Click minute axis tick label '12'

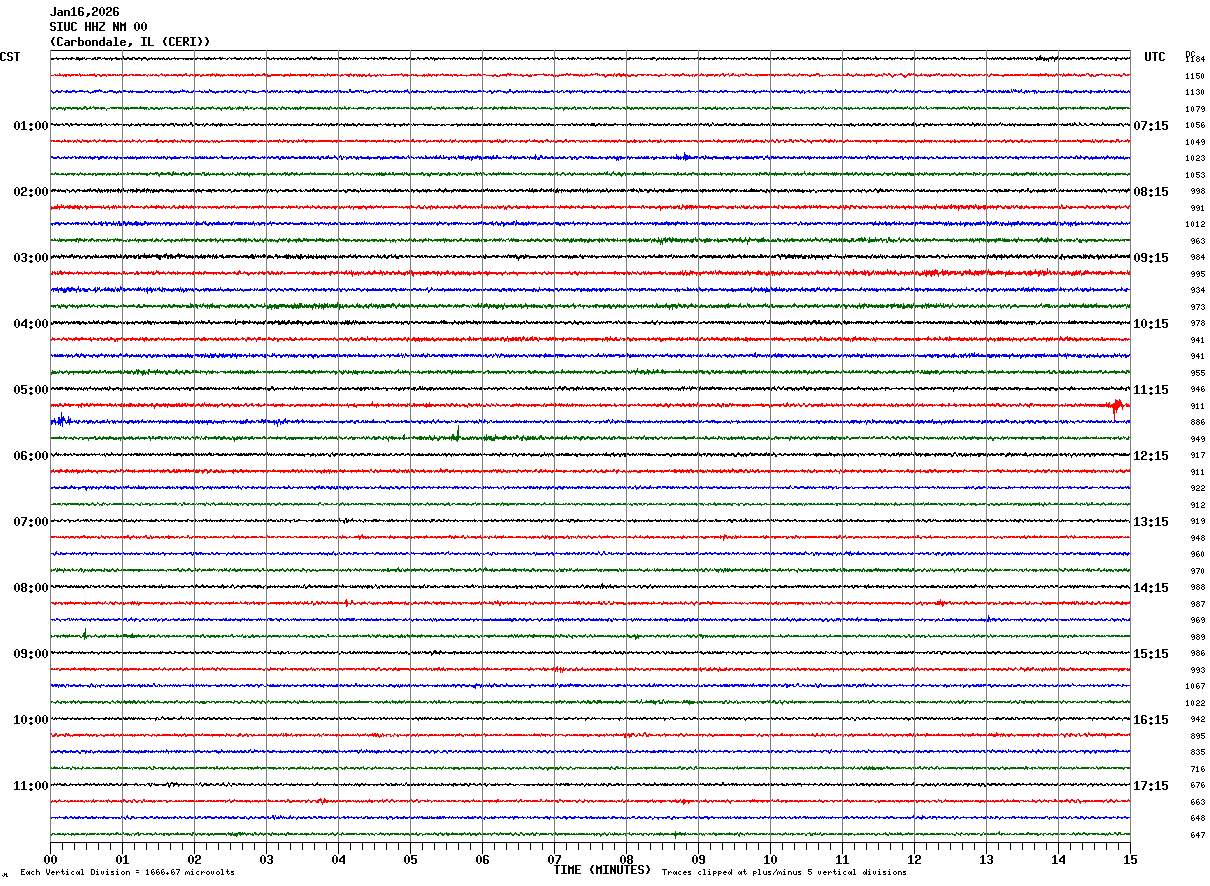(914, 859)
